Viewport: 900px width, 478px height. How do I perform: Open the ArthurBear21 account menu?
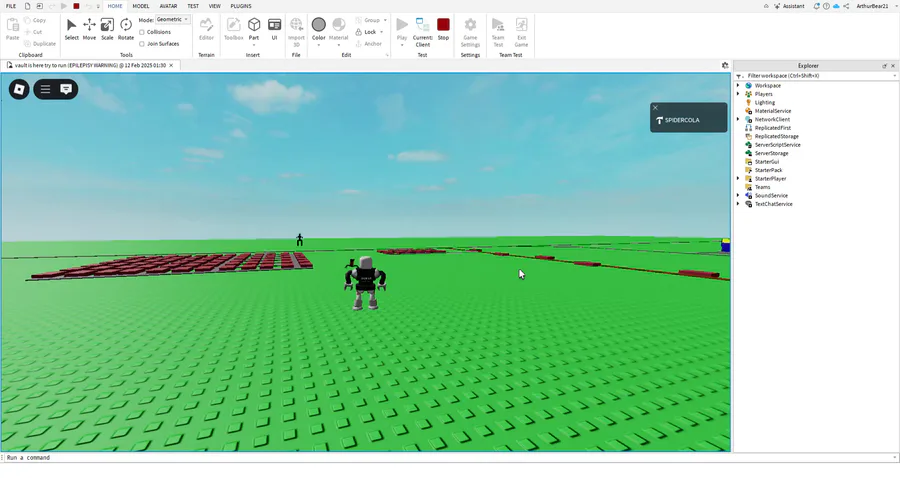(x=875, y=6)
